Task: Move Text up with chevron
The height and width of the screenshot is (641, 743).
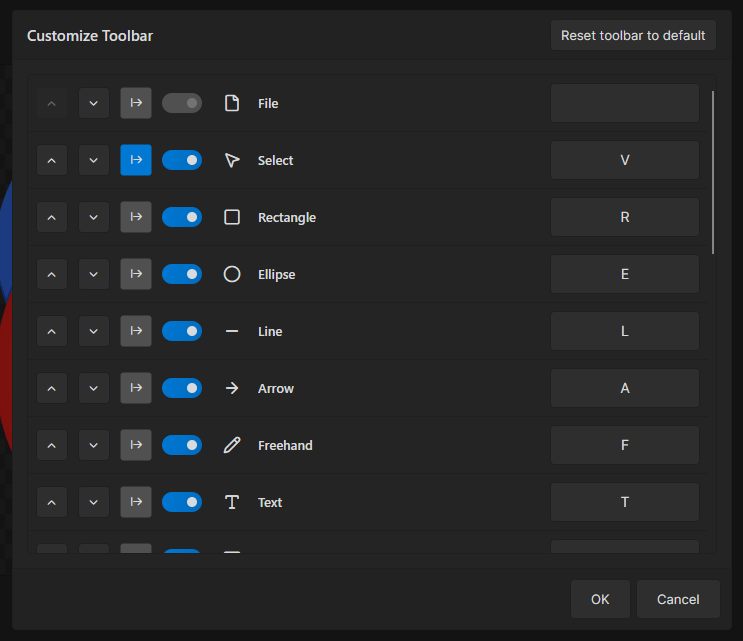Action: pyautogui.click(x=52, y=502)
